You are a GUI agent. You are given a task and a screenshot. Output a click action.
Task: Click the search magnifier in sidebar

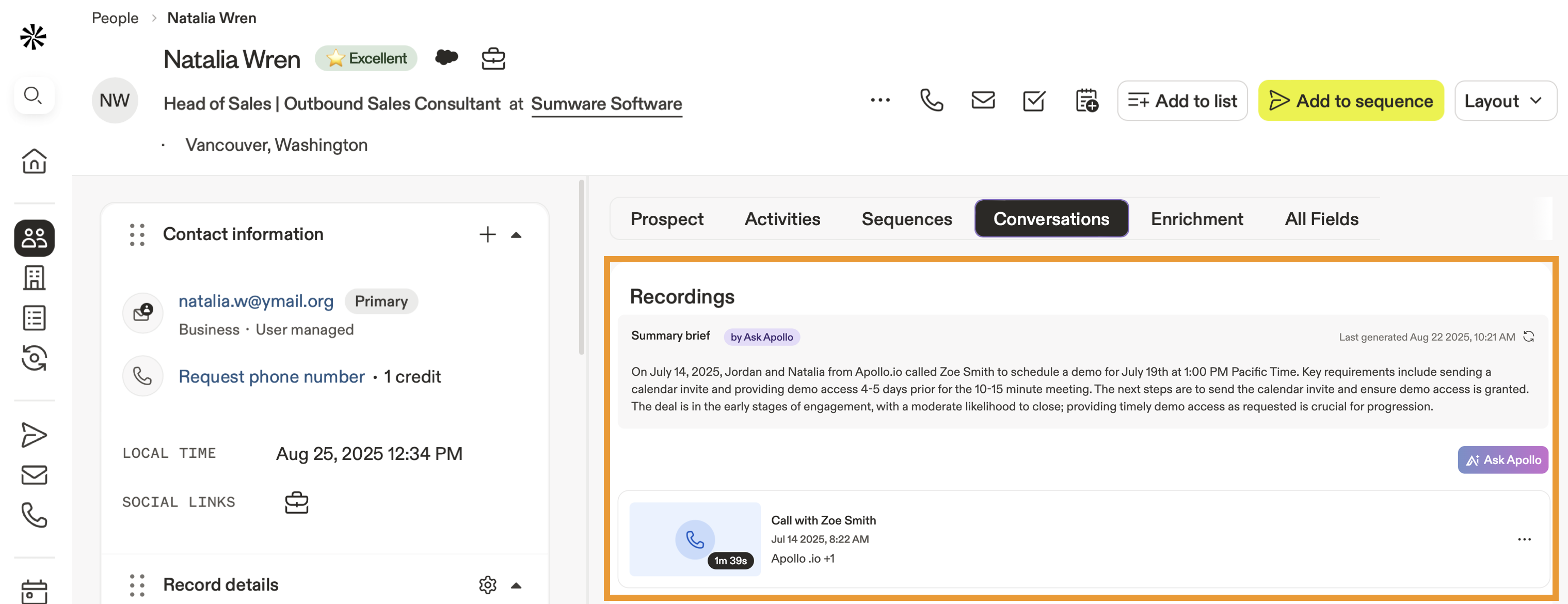click(x=33, y=96)
